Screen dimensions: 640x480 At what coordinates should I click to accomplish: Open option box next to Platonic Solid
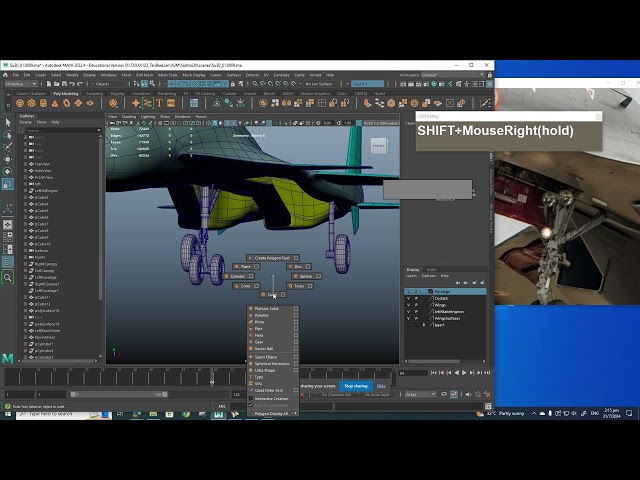click(296, 309)
